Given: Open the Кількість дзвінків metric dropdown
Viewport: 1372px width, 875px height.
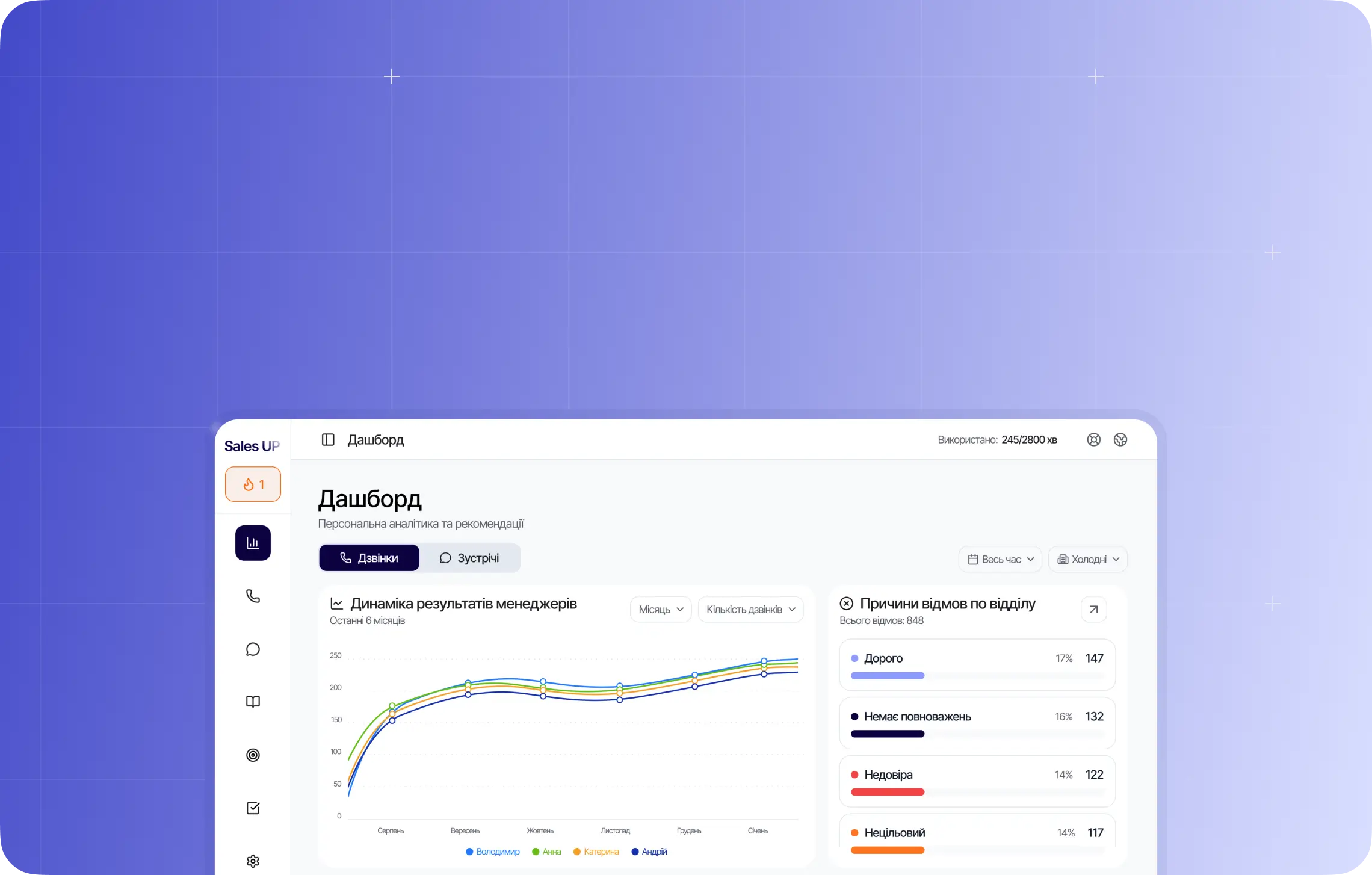Looking at the screenshot, I should [750, 610].
